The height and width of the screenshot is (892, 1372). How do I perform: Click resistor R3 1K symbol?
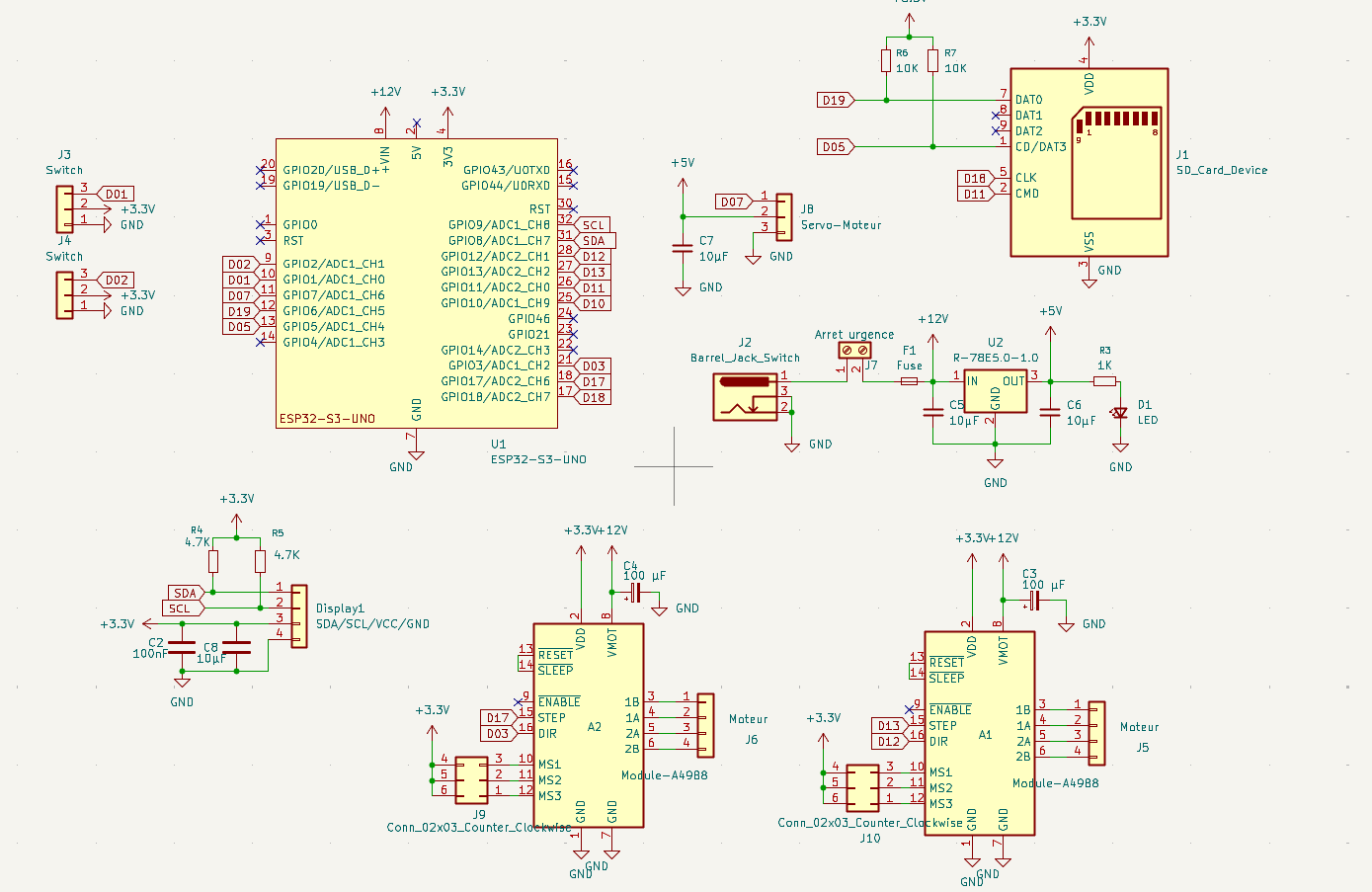point(1105,381)
